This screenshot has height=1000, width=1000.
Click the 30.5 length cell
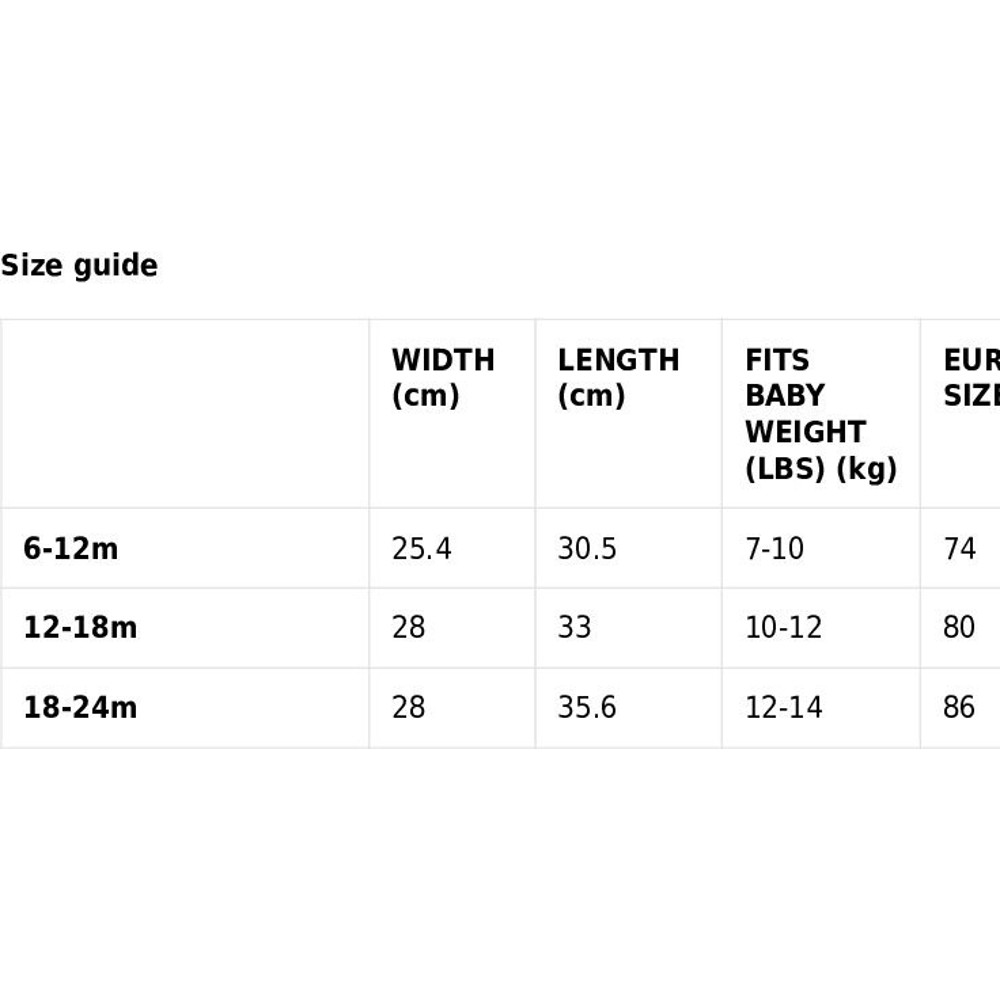587,548
